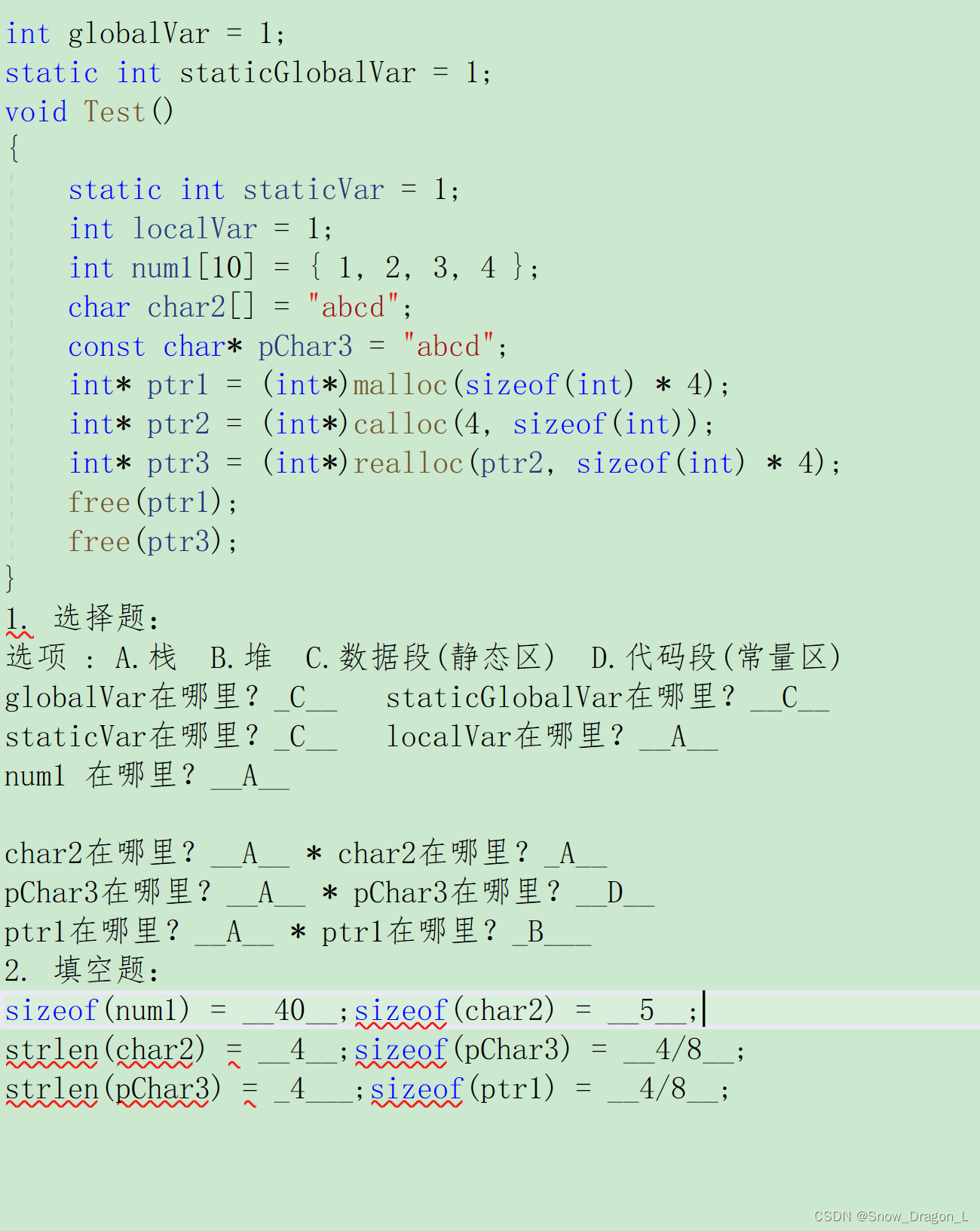Click the 'static int staticVar = 1;' line
This screenshot has width=980, height=1231.
point(263,190)
